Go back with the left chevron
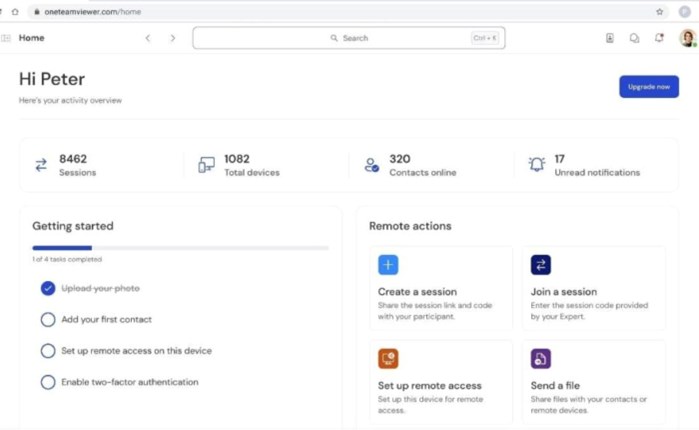The image size is (699, 430). point(148,38)
